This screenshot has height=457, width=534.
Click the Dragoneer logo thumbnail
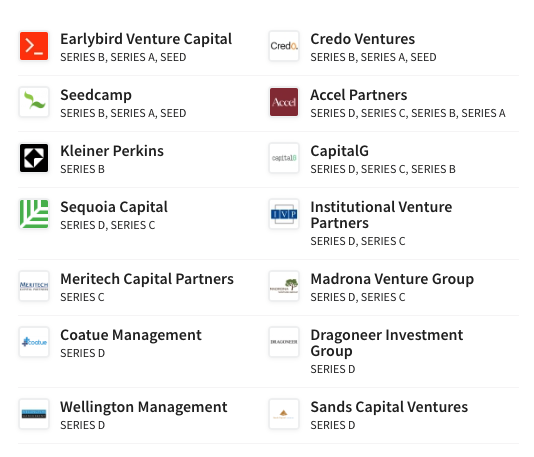(x=284, y=342)
